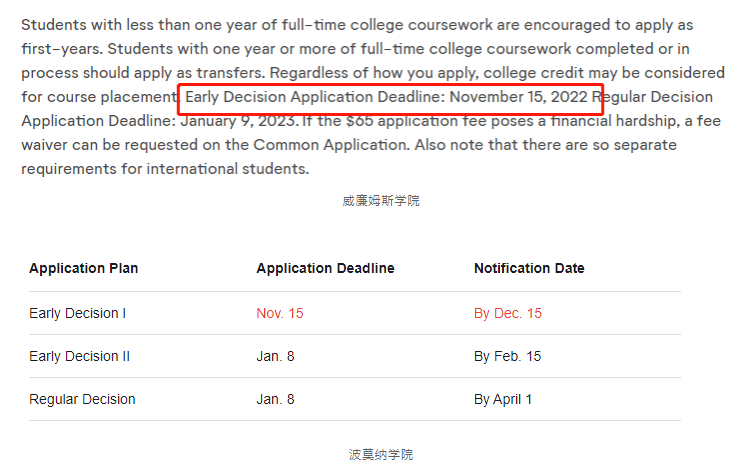The height and width of the screenshot is (466, 748).
Task: Select the Early Decision II row label
Action: pyautogui.click(x=79, y=356)
